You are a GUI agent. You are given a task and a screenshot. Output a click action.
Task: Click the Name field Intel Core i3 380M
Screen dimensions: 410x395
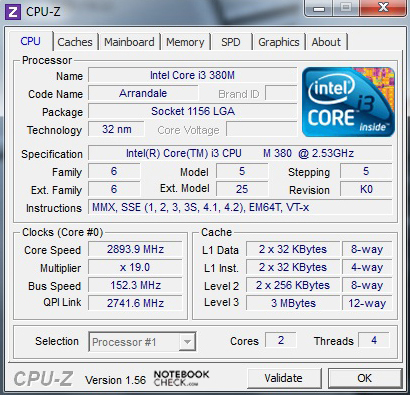[192, 75]
